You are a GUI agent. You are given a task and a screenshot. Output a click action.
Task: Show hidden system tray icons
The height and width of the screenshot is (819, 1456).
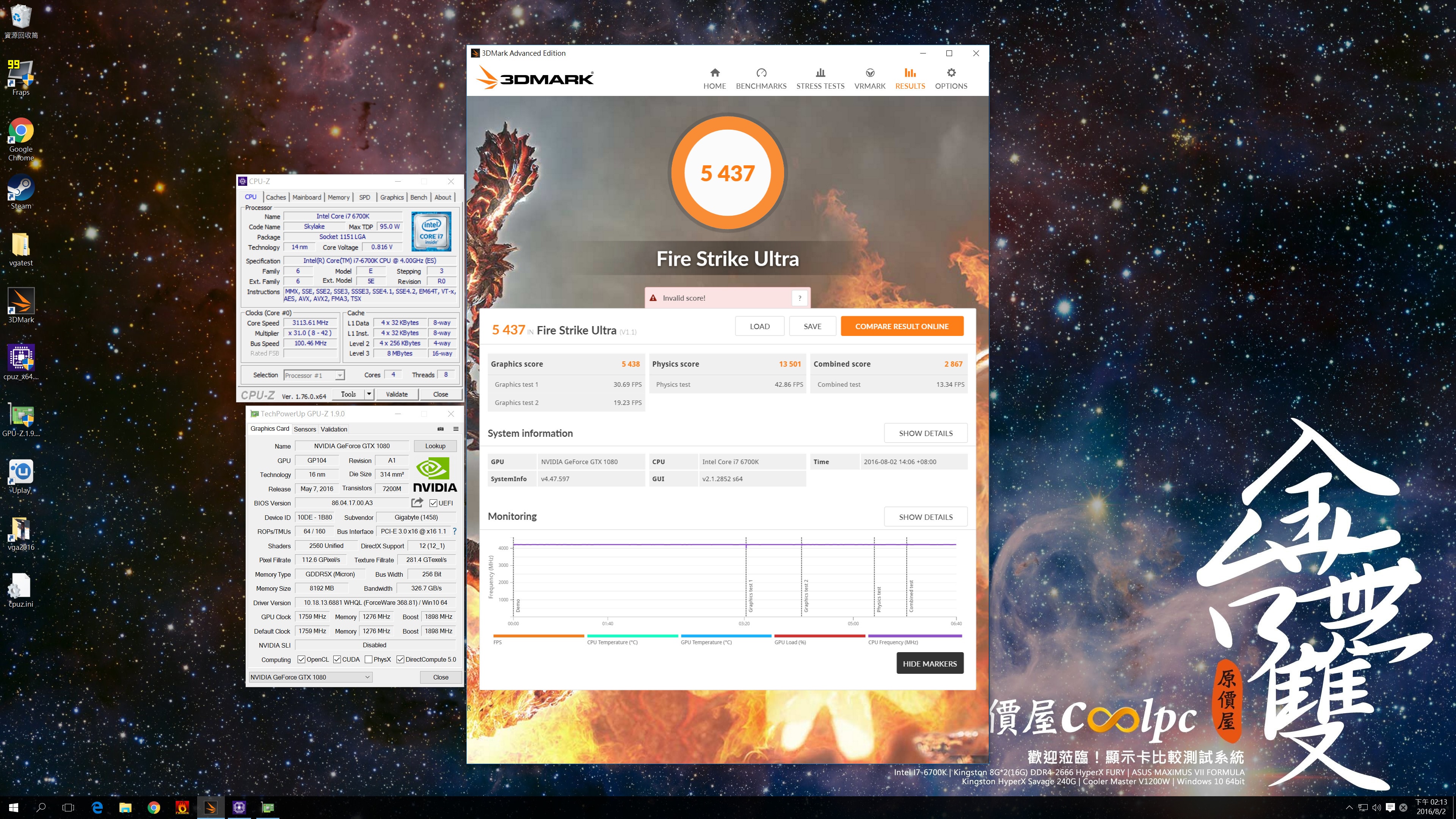click(1349, 808)
